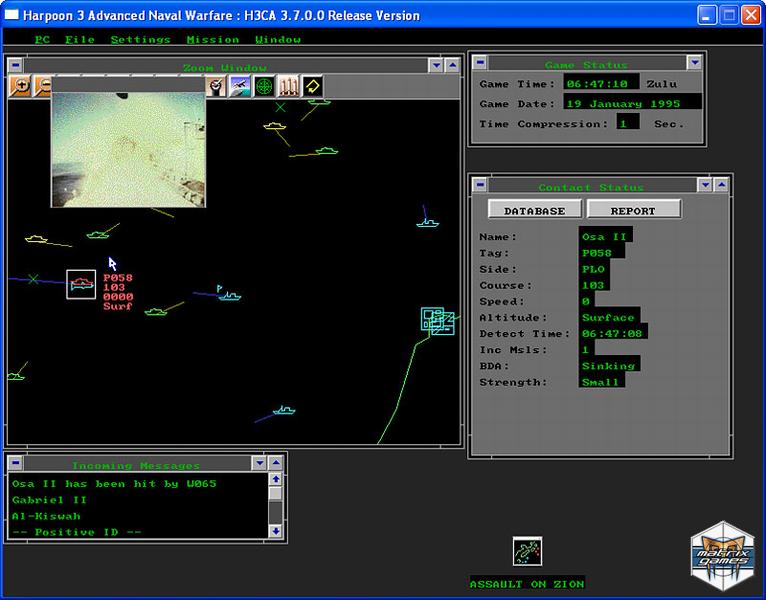Click the Matrix Games logo
The width and height of the screenshot is (766, 600).
(722, 555)
